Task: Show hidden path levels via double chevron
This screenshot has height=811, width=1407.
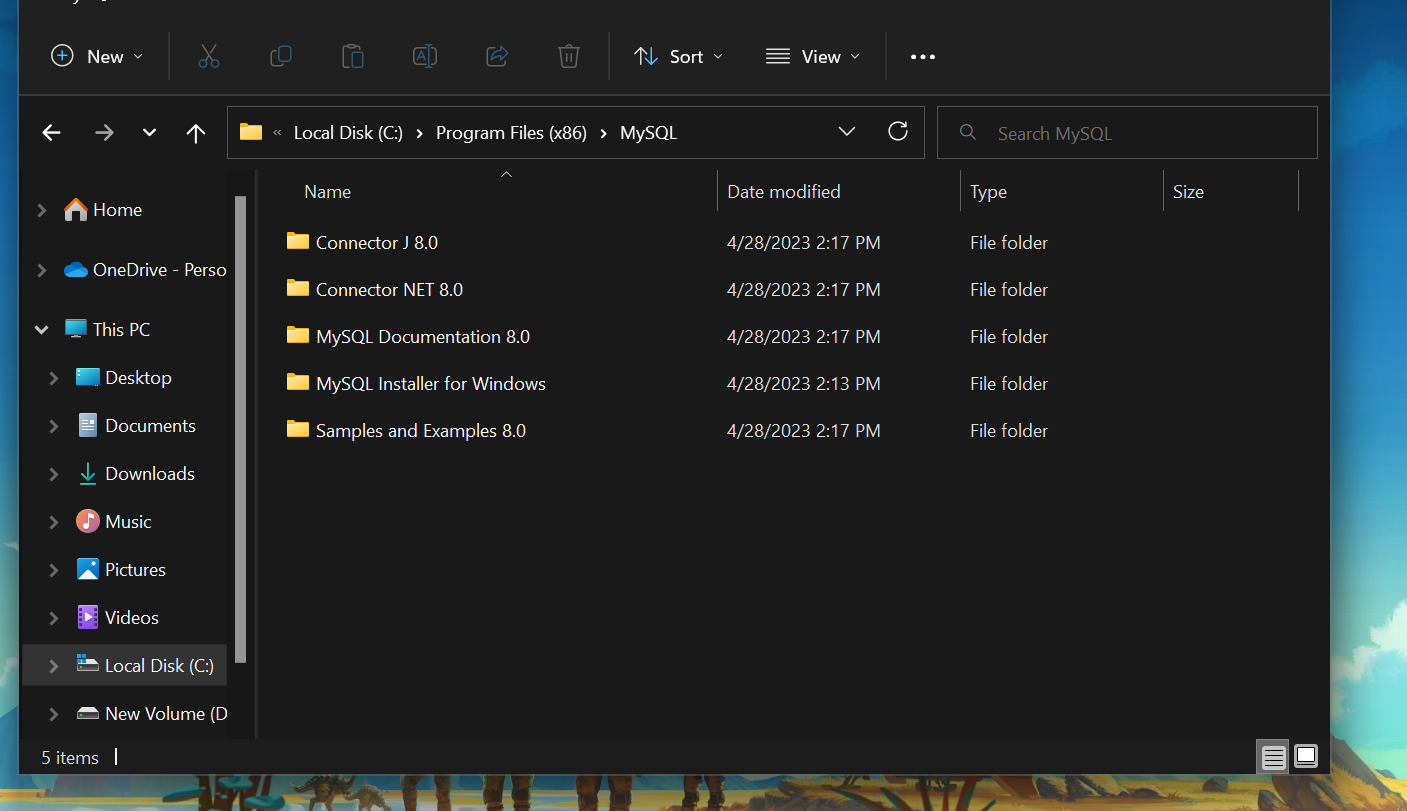Action: (277, 133)
